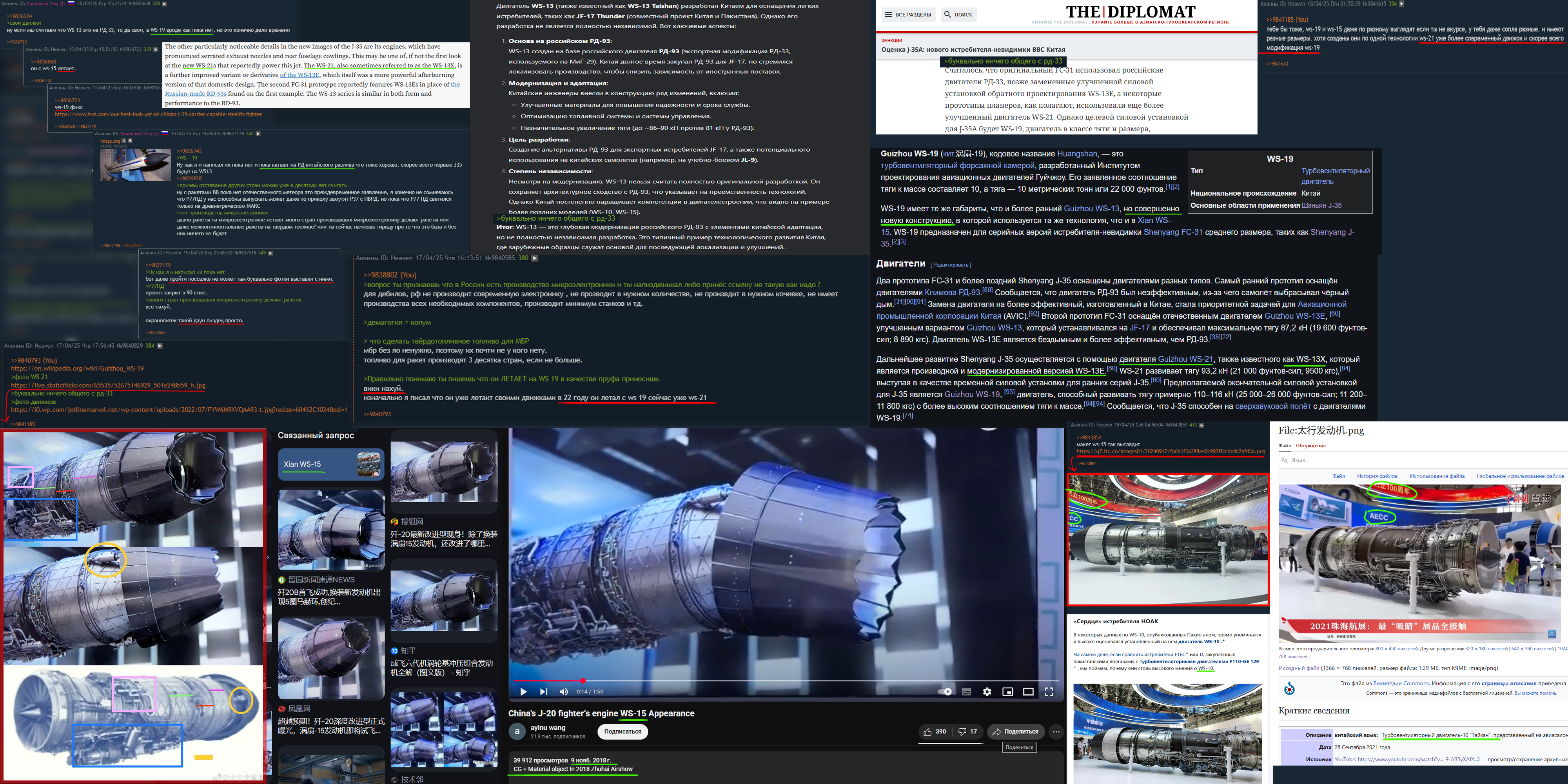Open the 知乎 image result source
Viewport: 1568px width, 784px height.
pos(403,651)
